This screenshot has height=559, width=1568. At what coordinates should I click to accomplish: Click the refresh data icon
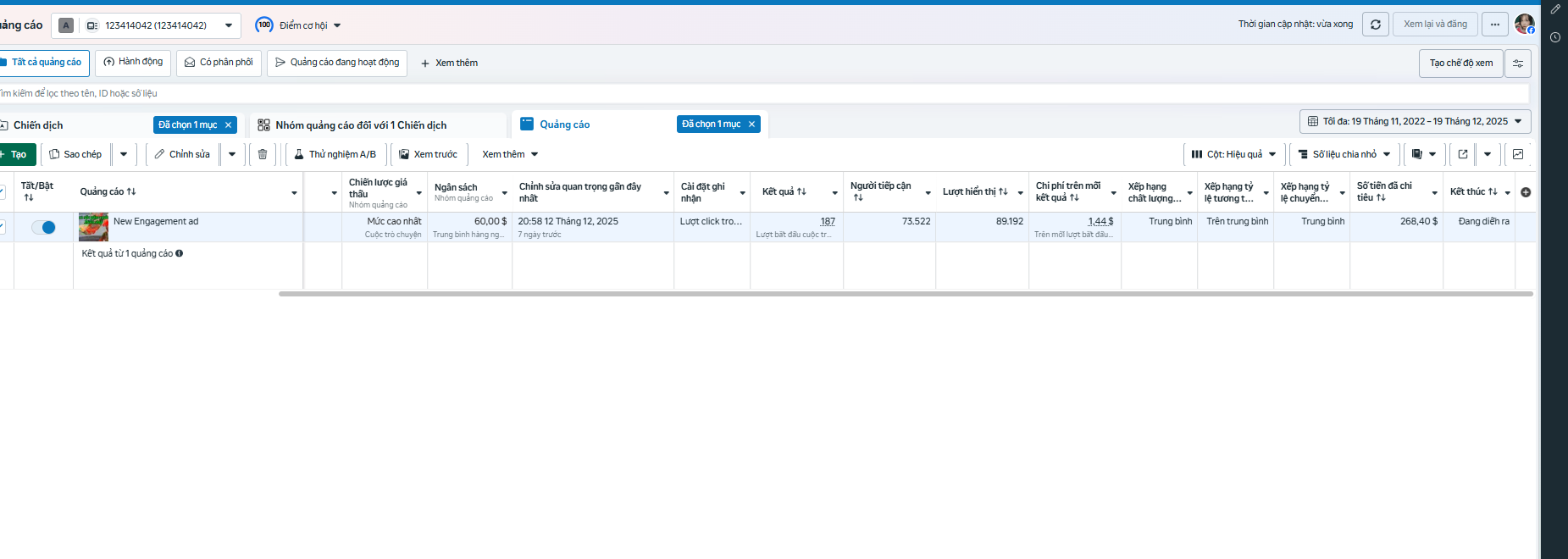[1376, 25]
